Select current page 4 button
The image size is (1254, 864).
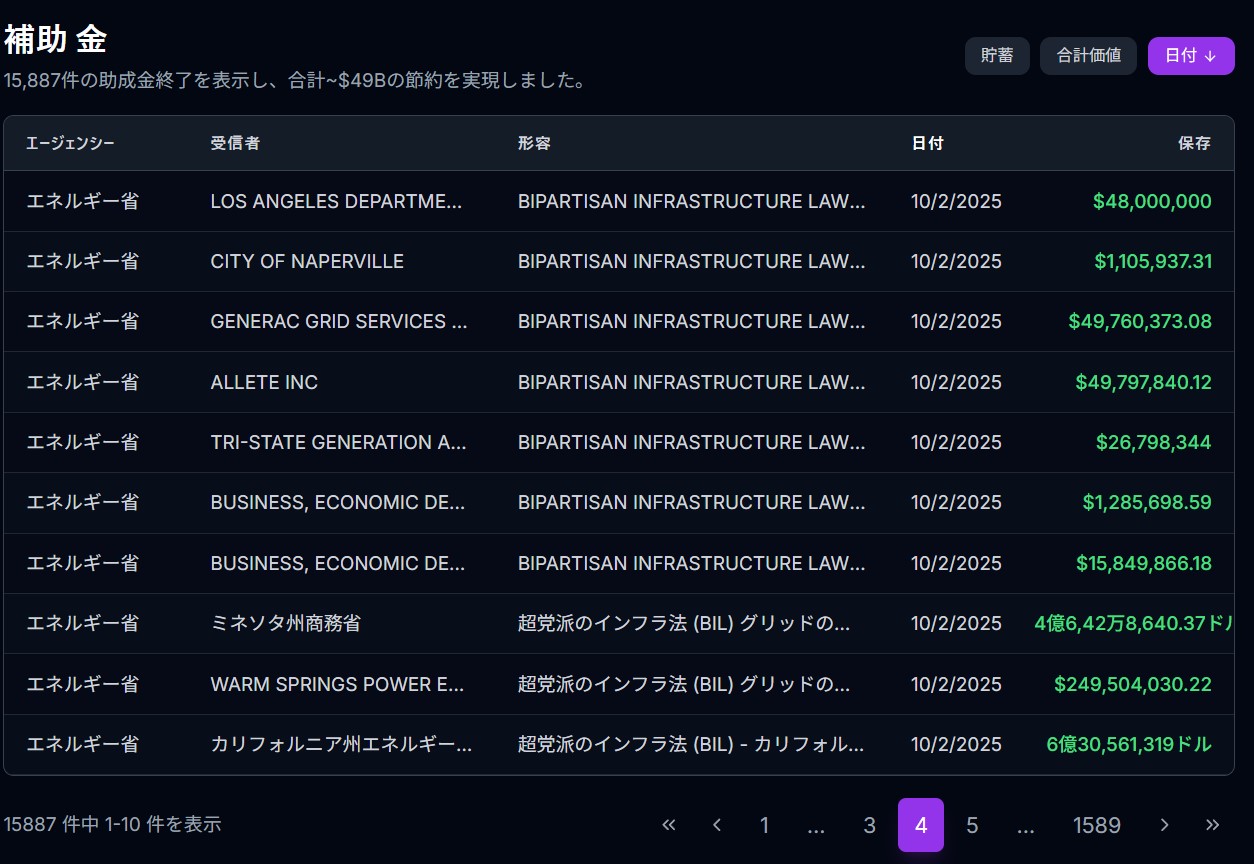(920, 825)
